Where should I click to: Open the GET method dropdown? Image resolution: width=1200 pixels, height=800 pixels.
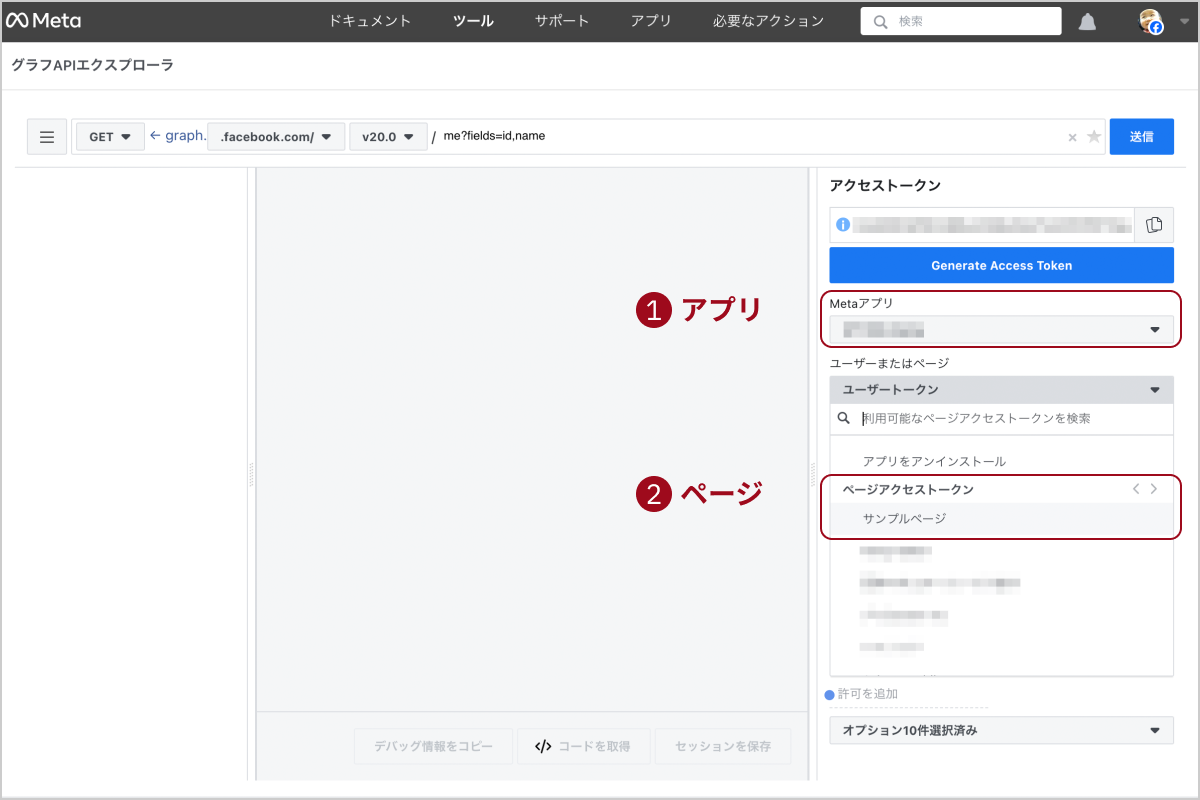pos(110,137)
